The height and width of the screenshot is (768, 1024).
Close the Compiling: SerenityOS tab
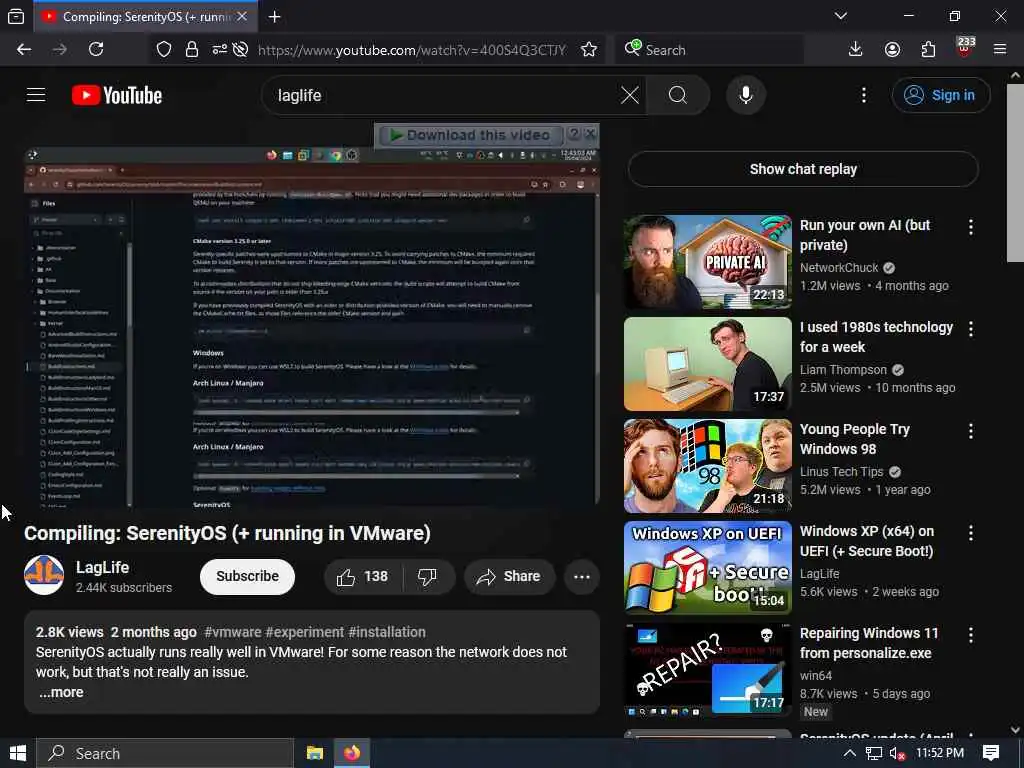[x=242, y=16]
